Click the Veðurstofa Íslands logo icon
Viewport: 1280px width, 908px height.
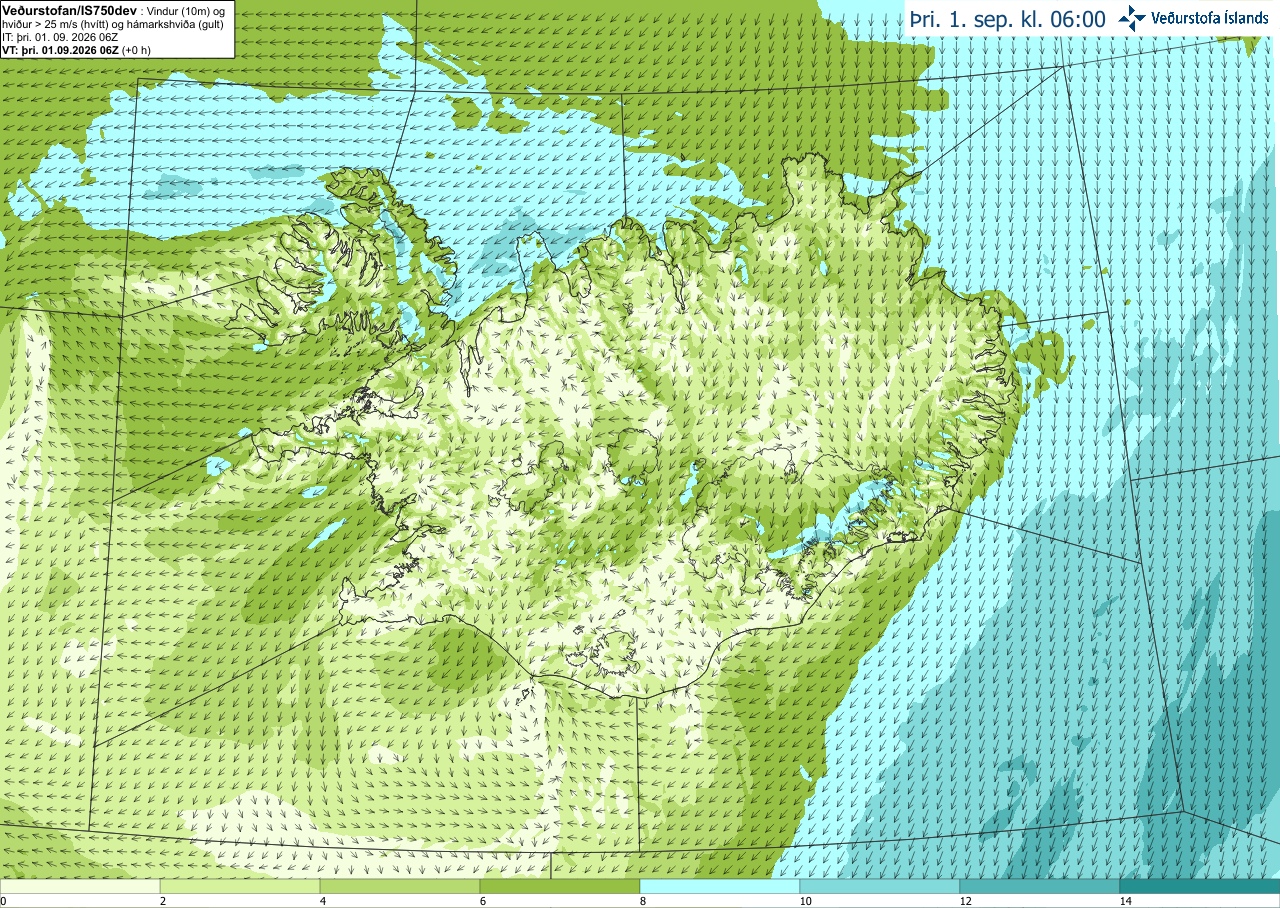click(x=1132, y=18)
